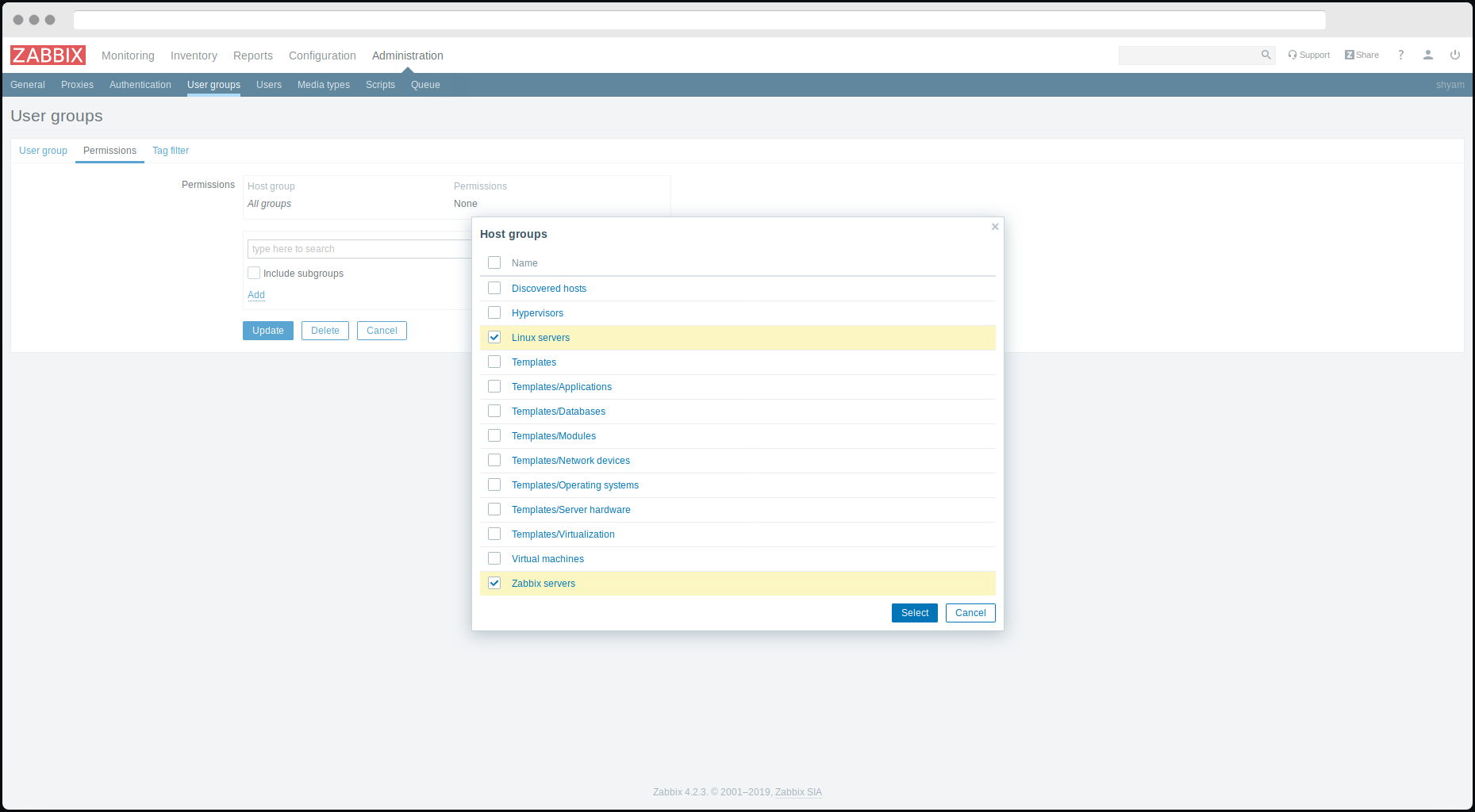Image resolution: width=1475 pixels, height=812 pixels.
Task: Click the Templates/Databases link
Action: [559, 412]
